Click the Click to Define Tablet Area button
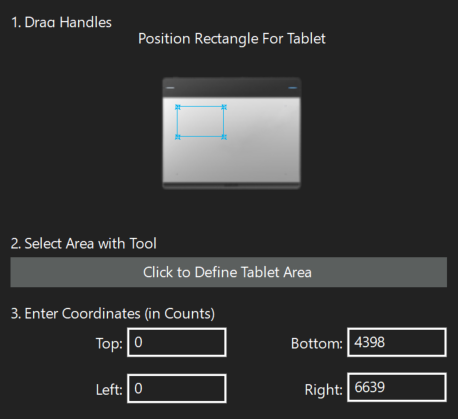Image resolution: width=458 pixels, height=419 pixels. tap(229, 272)
